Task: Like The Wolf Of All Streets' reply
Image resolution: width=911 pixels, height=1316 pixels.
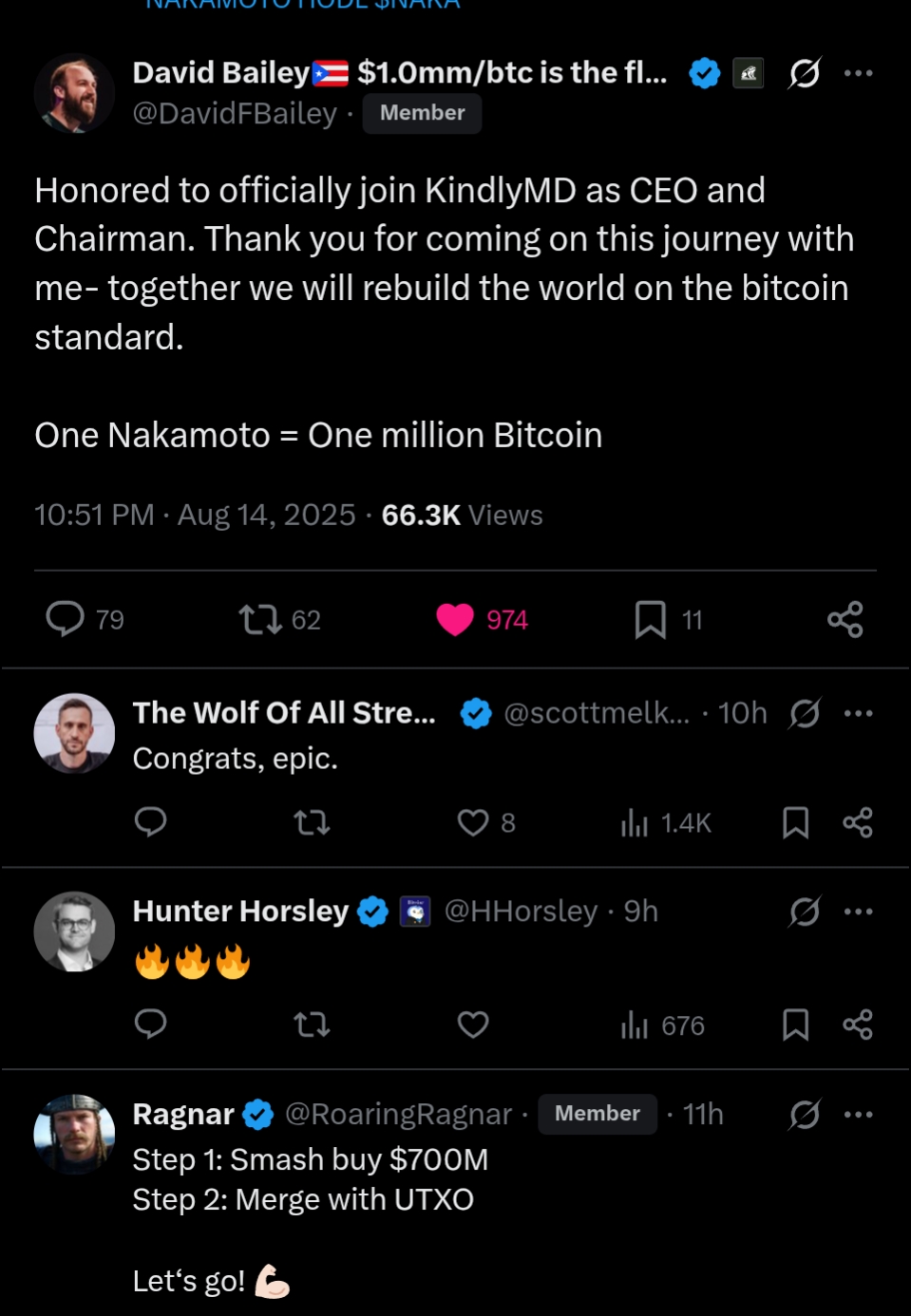Action: click(473, 822)
